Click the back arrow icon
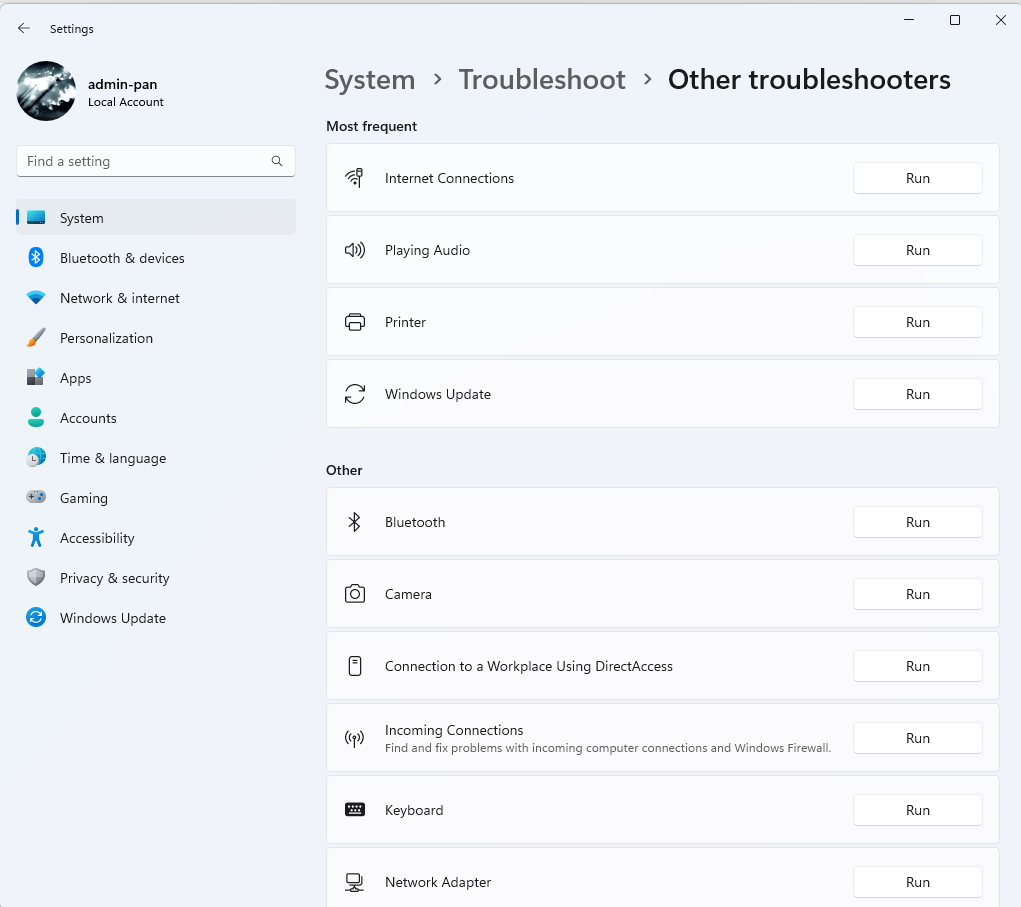The width and height of the screenshot is (1021, 907). (x=24, y=28)
